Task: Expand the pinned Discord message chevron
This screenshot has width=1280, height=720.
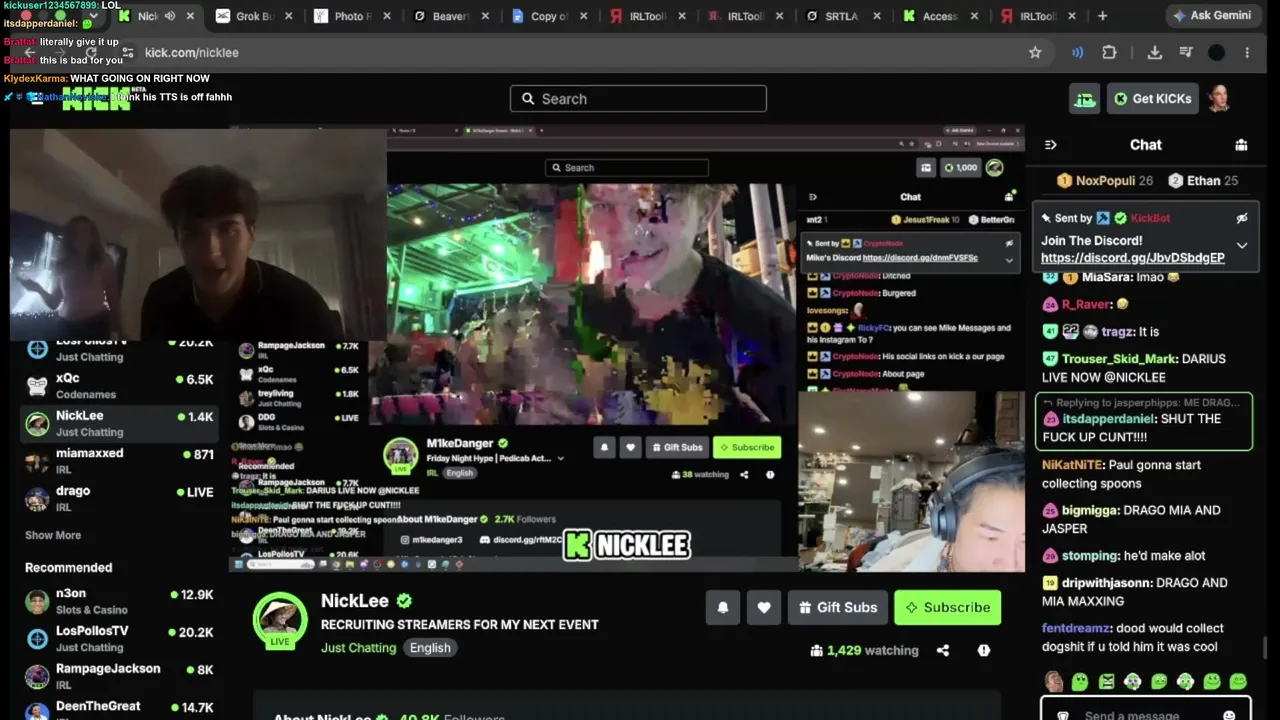Action: (x=1242, y=246)
